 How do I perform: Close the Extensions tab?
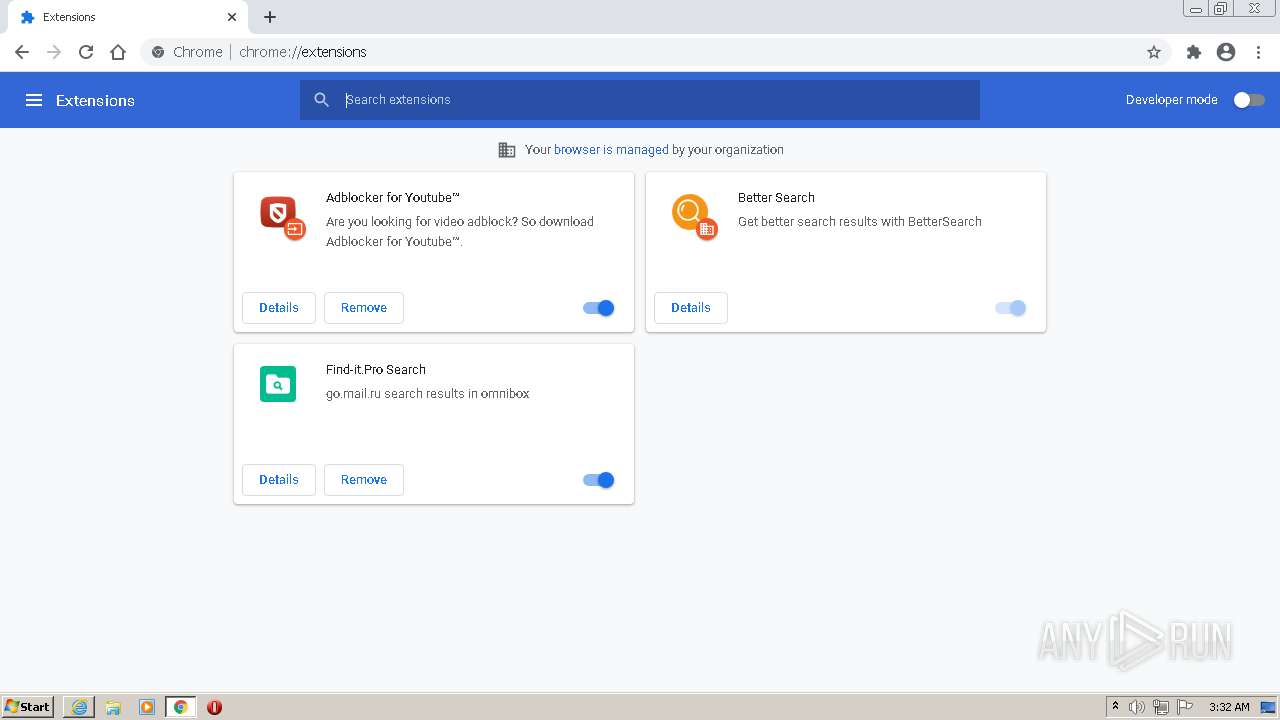[x=232, y=17]
